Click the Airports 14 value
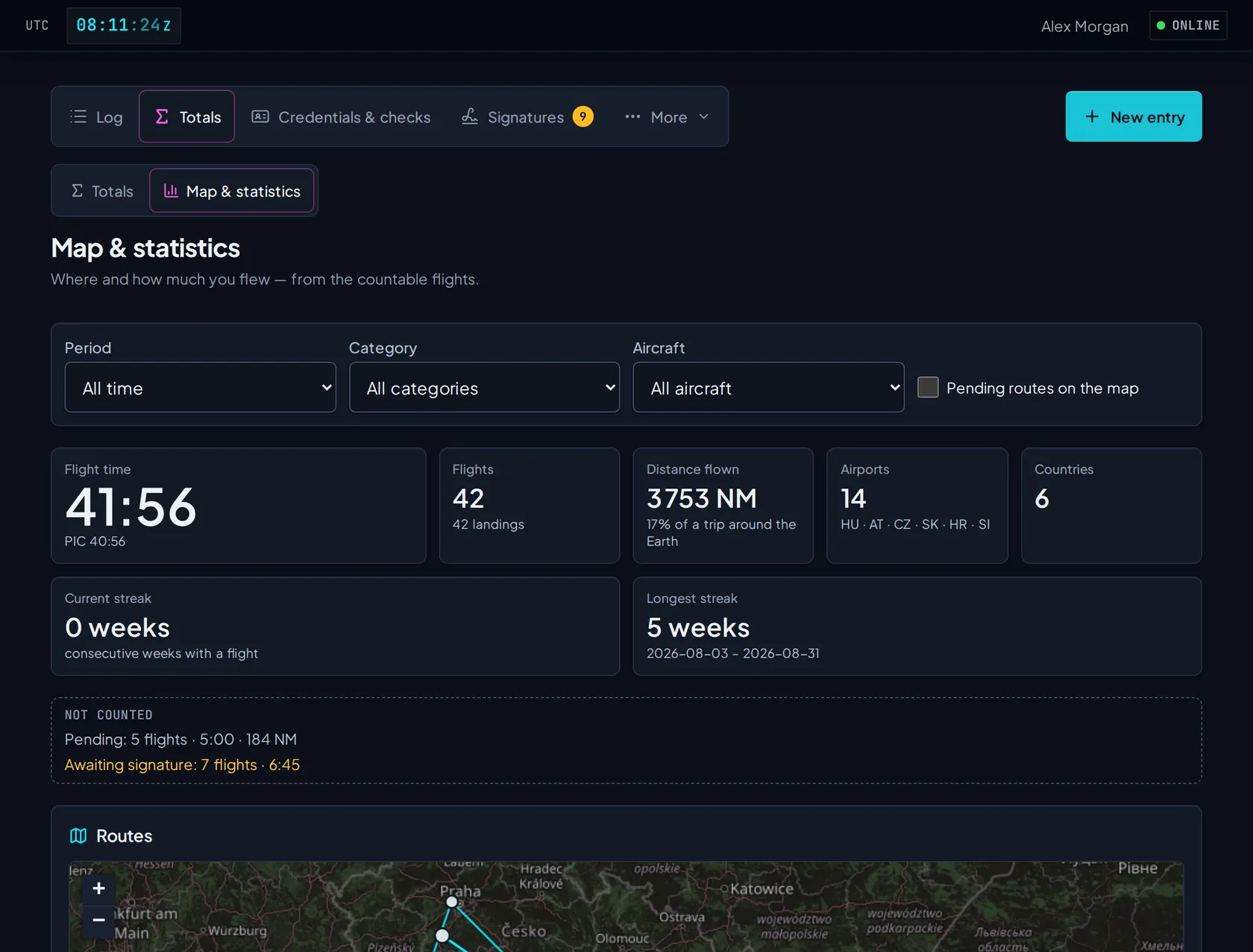 [x=853, y=498]
